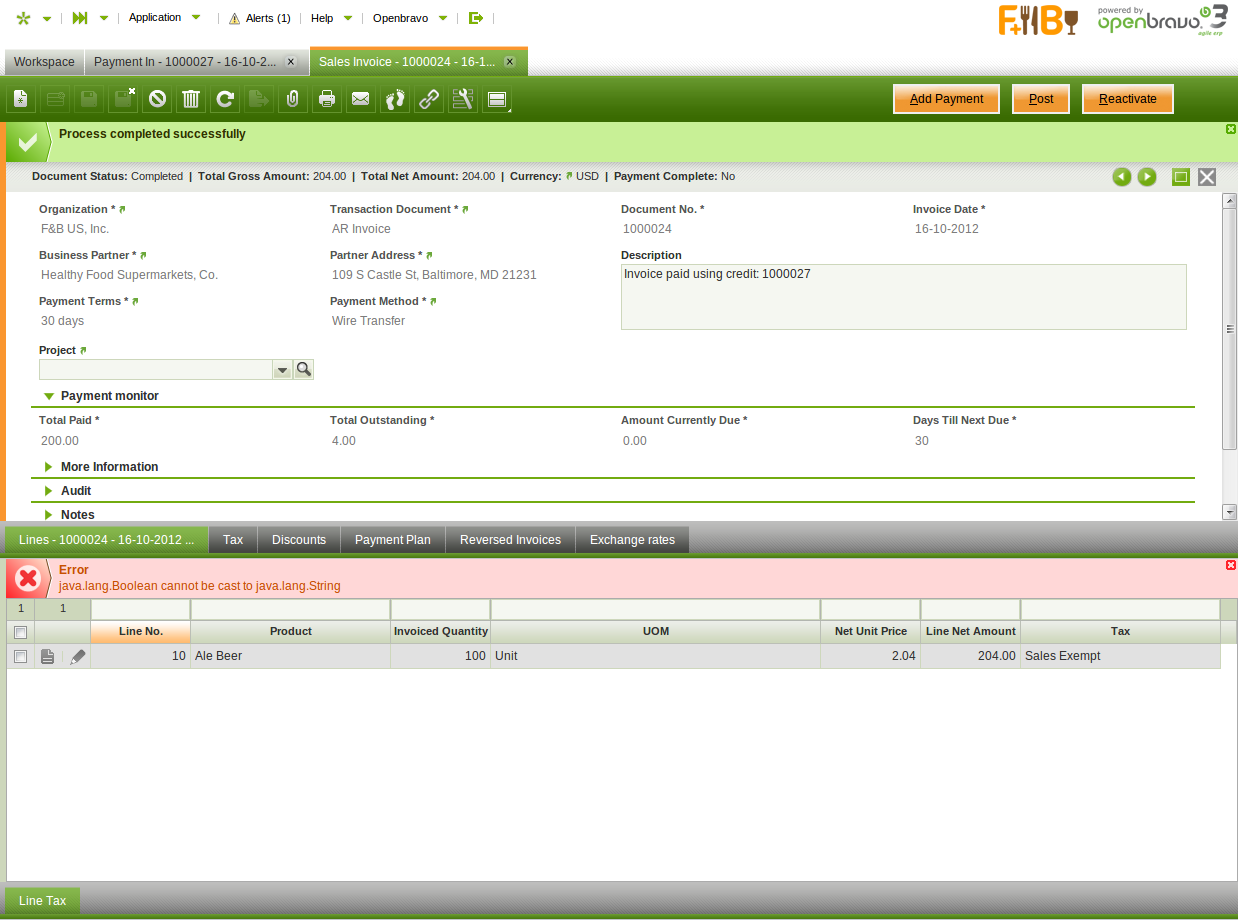Click the Reactivate button

point(1127,99)
